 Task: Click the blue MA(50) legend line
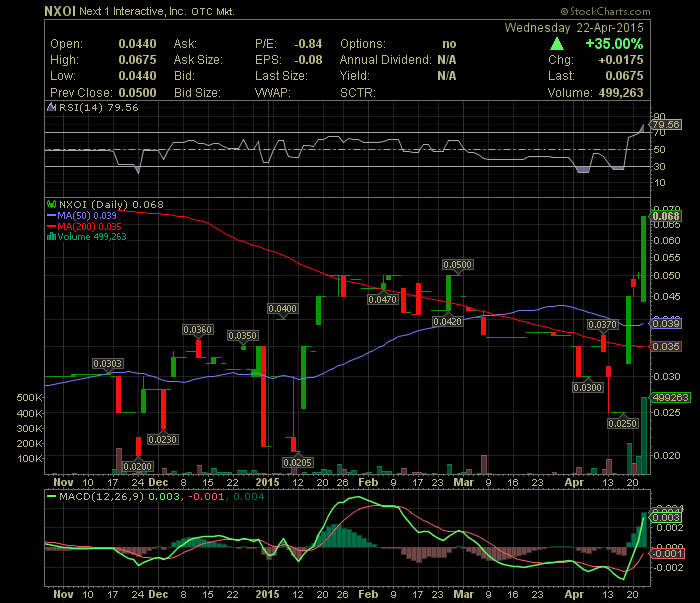click(x=51, y=216)
